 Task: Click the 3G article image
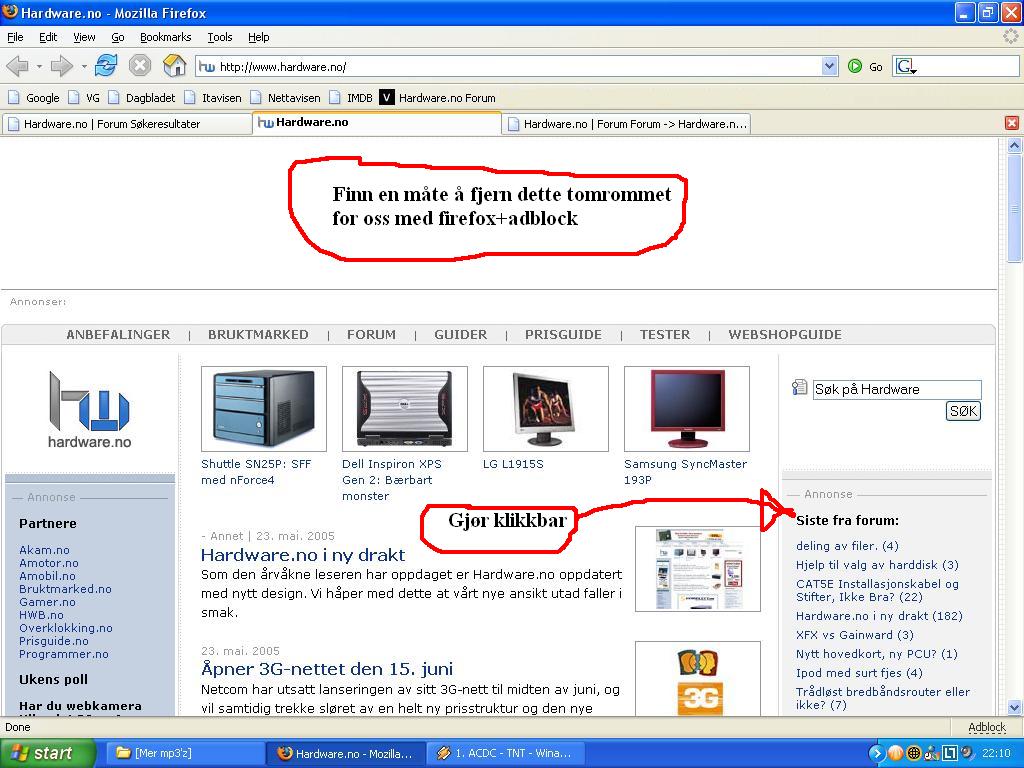tap(697, 679)
